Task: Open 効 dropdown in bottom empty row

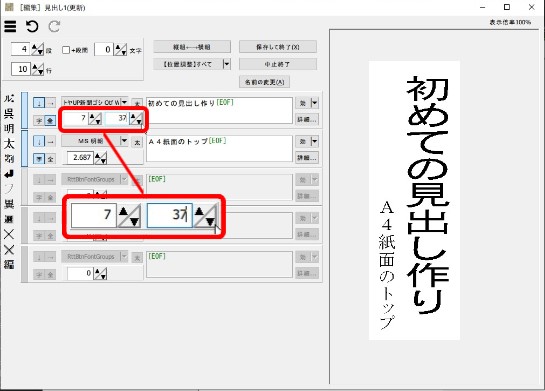Action: pyautogui.click(x=315, y=257)
